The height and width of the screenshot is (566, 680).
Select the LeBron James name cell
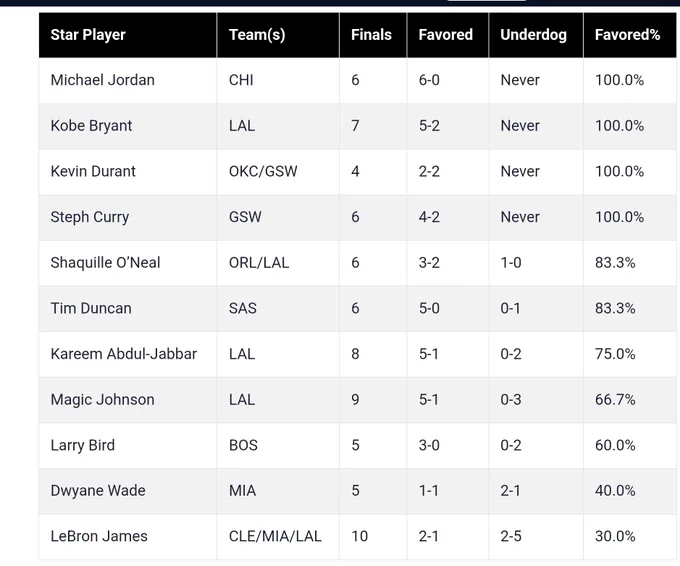click(x=128, y=537)
